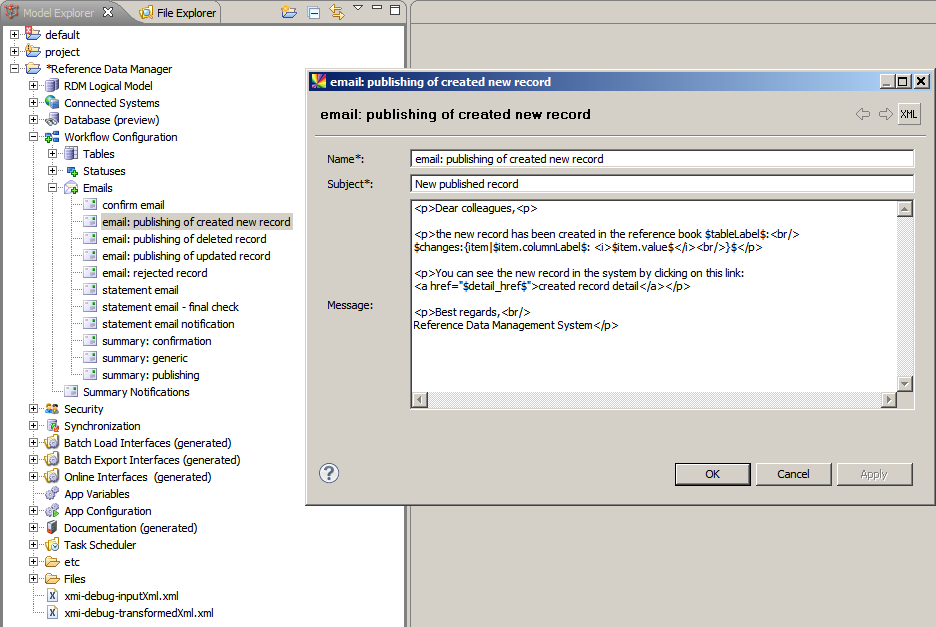Toggle Link with Editor arrows icon
The width and height of the screenshot is (936, 627).
click(x=336, y=12)
